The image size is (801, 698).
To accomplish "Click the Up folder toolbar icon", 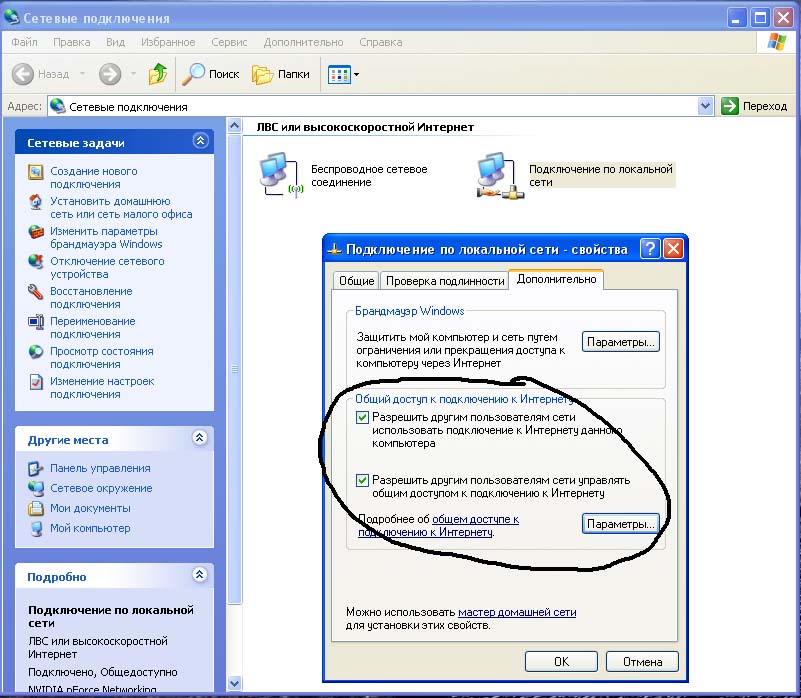I will (x=157, y=74).
